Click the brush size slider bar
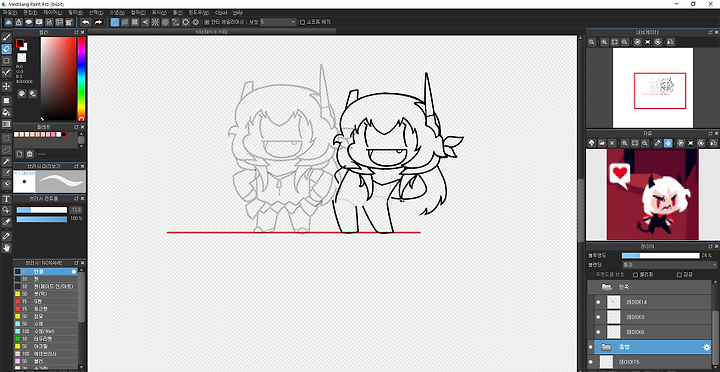This screenshot has height=372, width=720. (x=42, y=210)
